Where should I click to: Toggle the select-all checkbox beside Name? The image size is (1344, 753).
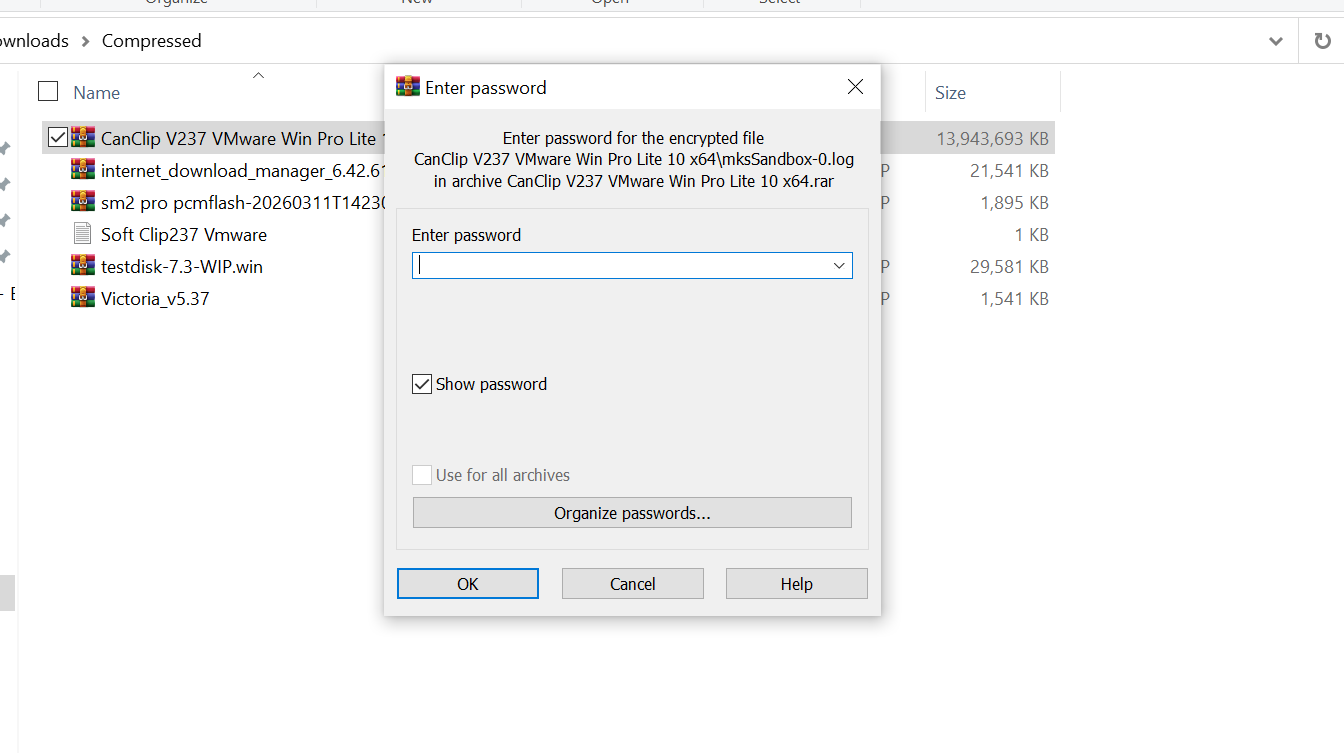[x=48, y=92]
